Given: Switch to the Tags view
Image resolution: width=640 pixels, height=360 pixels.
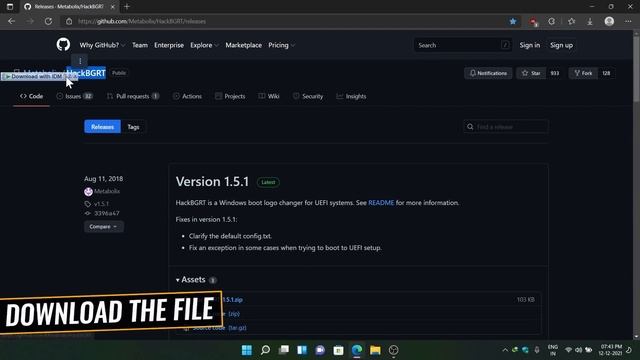Looking at the screenshot, I should [133, 127].
